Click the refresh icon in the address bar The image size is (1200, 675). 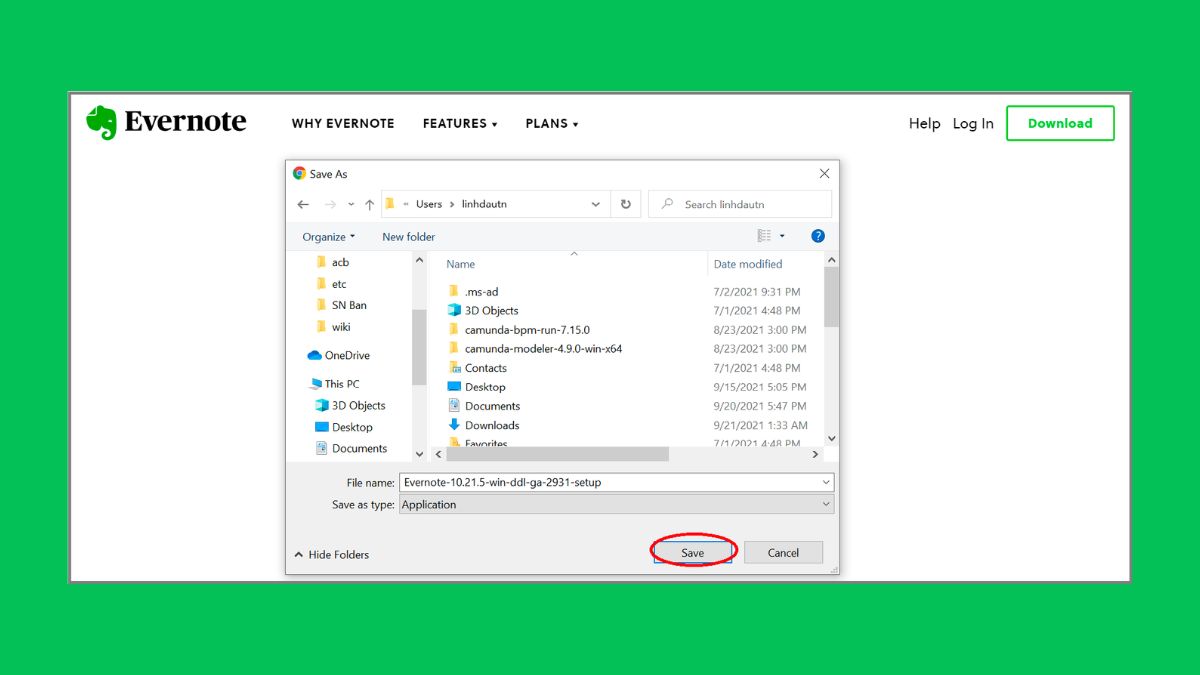tap(625, 204)
